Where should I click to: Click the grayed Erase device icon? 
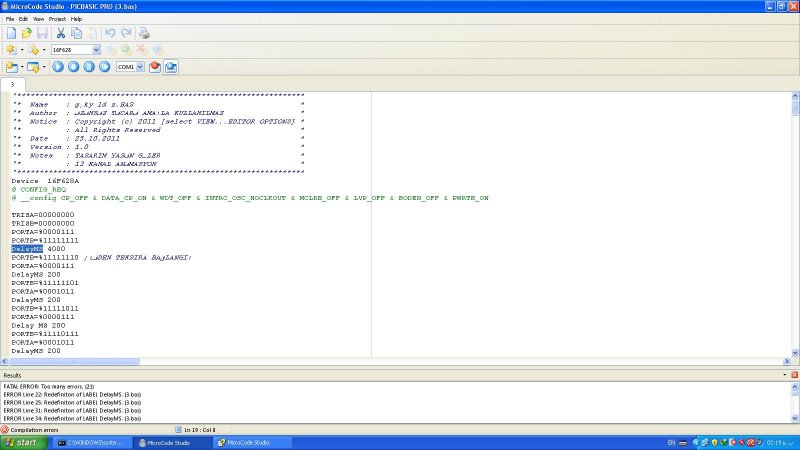[142, 49]
